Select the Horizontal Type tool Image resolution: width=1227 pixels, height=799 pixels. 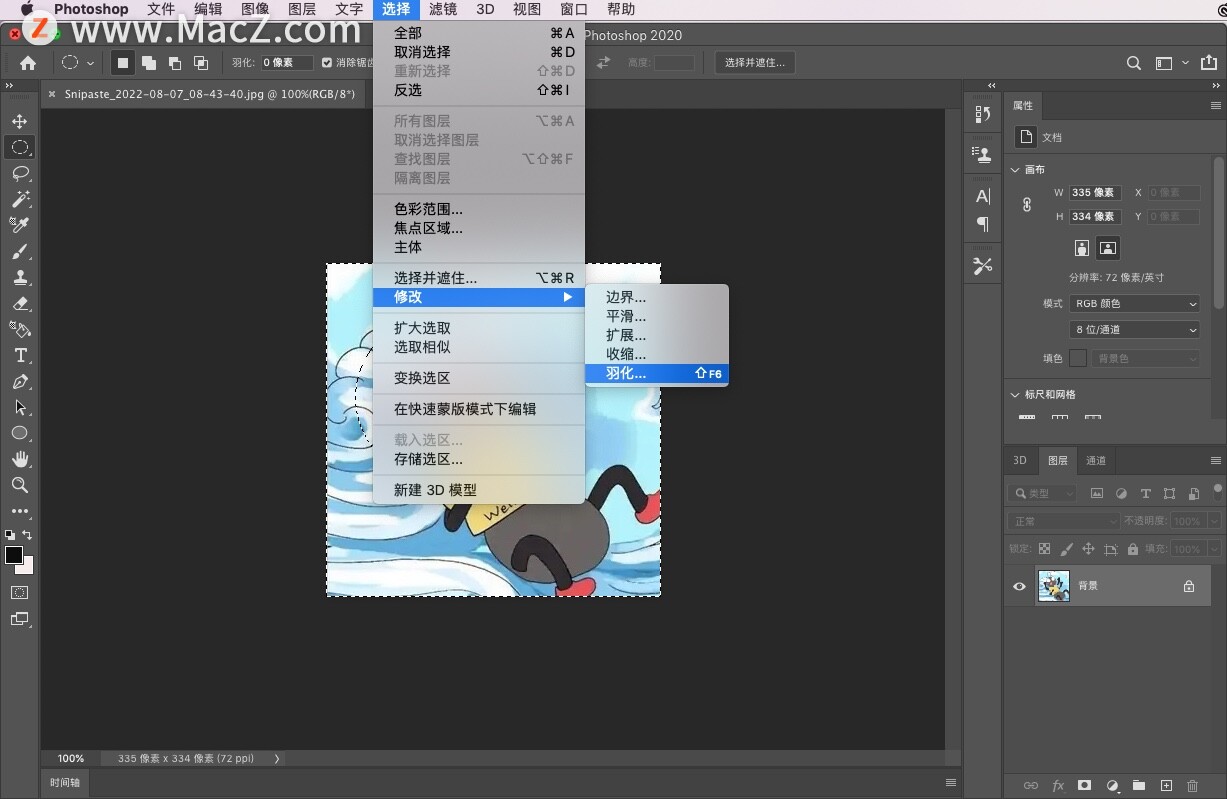tap(20, 355)
